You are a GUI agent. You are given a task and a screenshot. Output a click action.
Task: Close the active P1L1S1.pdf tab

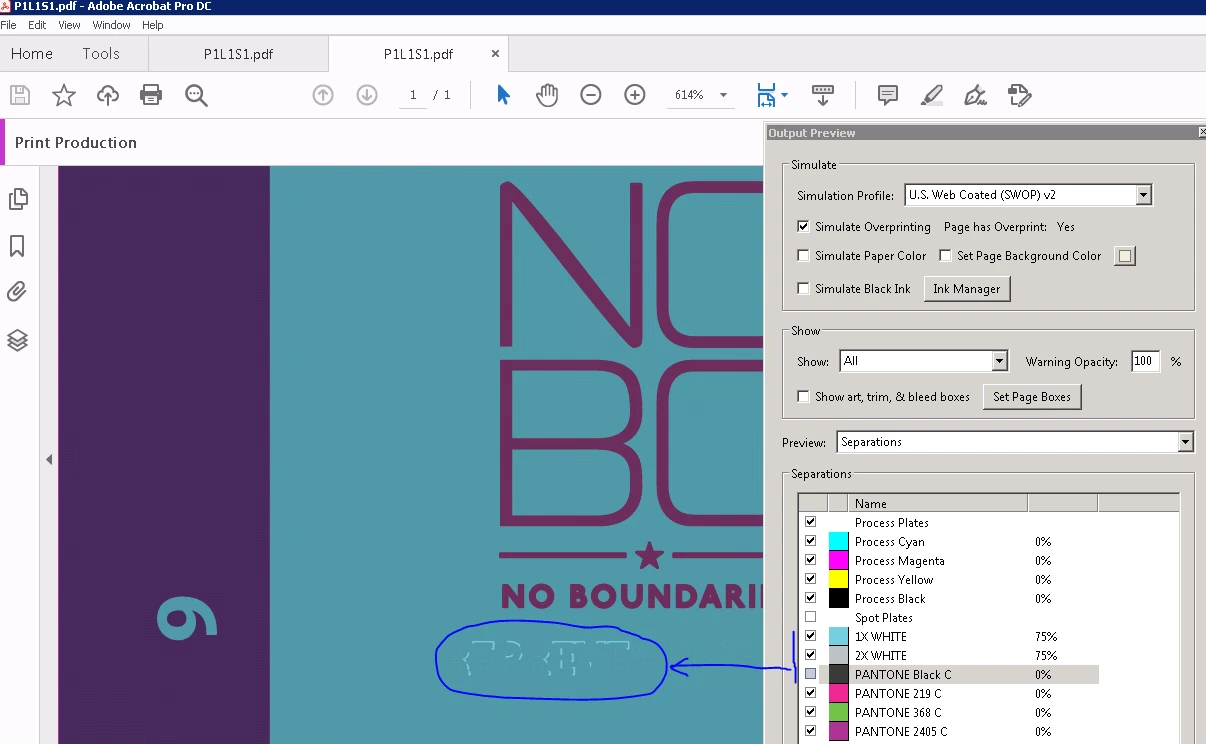[x=494, y=54]
